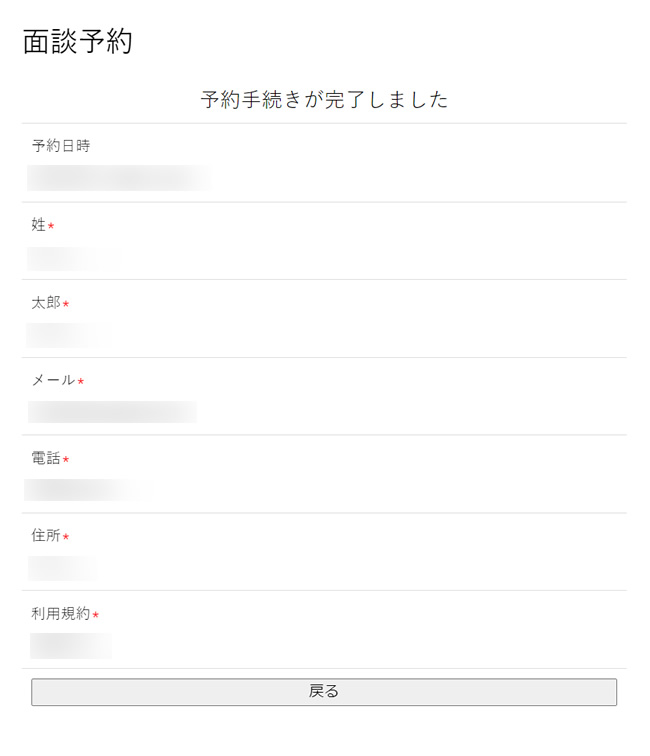The image size is (650, 756).
Task: Click the 住所 field label
Action: 46,536
